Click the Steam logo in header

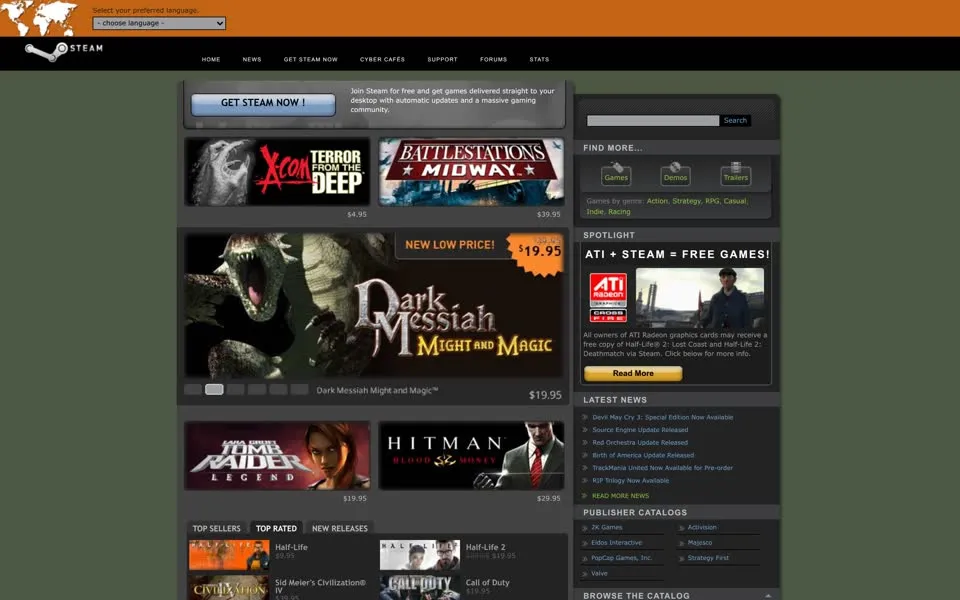click(64, 51)
